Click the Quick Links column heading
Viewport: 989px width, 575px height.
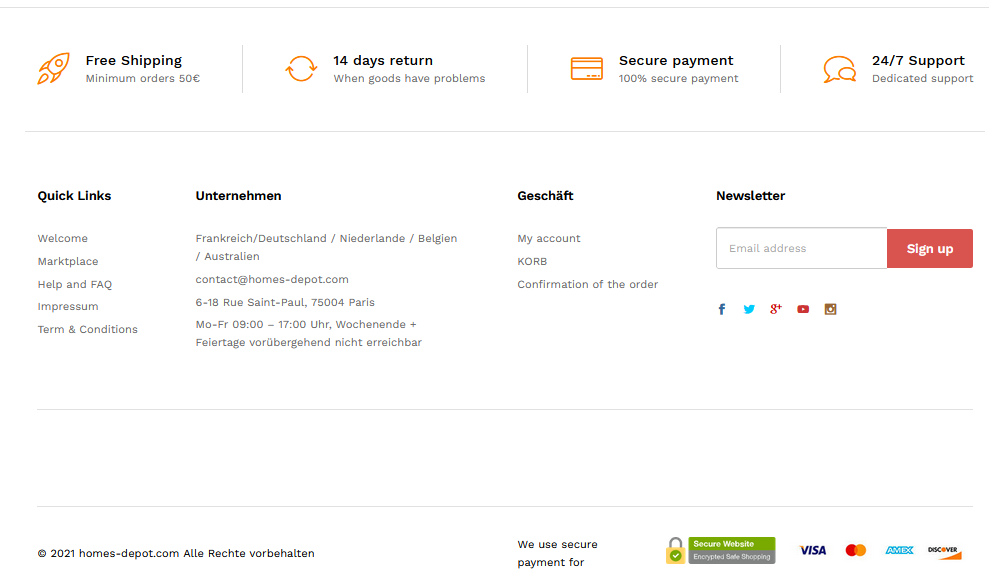[74, 195]
